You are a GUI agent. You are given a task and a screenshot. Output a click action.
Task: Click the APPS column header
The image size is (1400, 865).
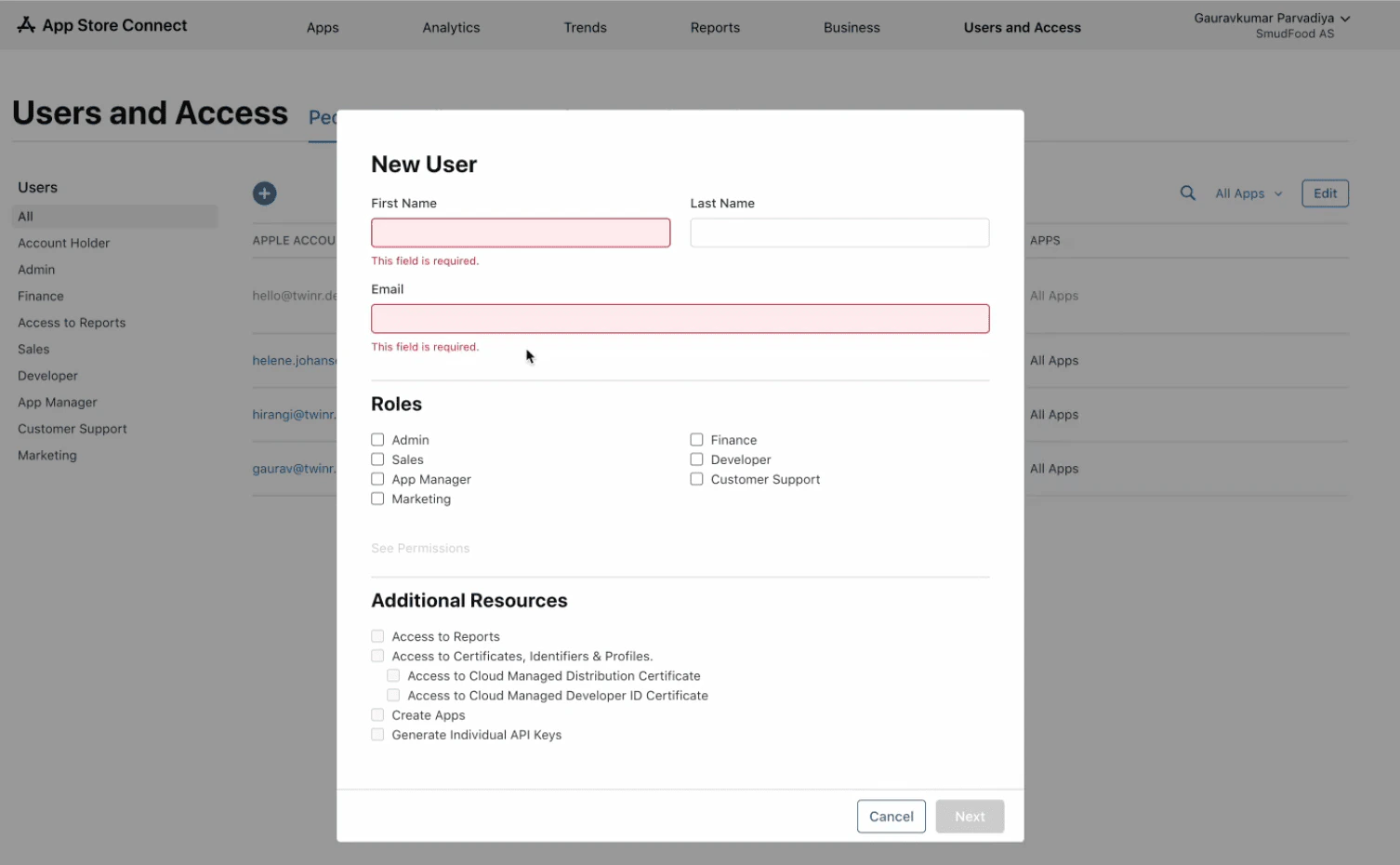(x=1045, y=240)
